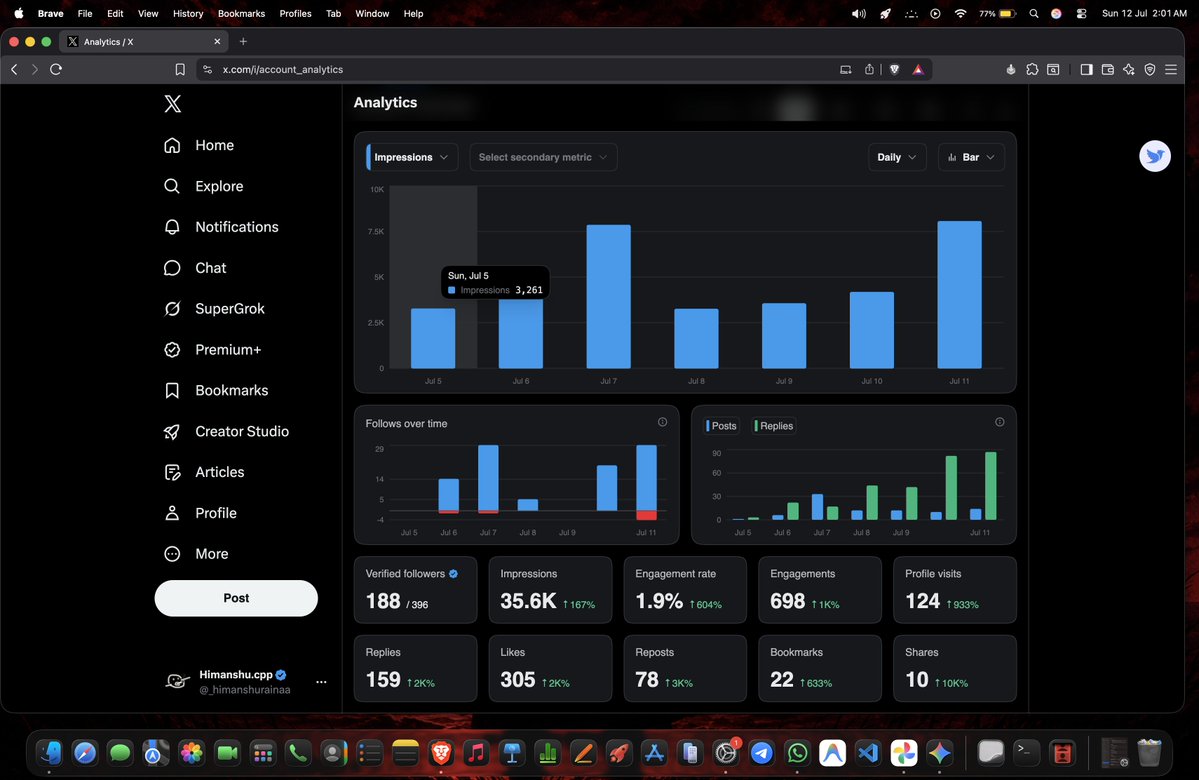Close the Analytics / X tab
This screenshot has height=780, width=1199.
point(217,41)
